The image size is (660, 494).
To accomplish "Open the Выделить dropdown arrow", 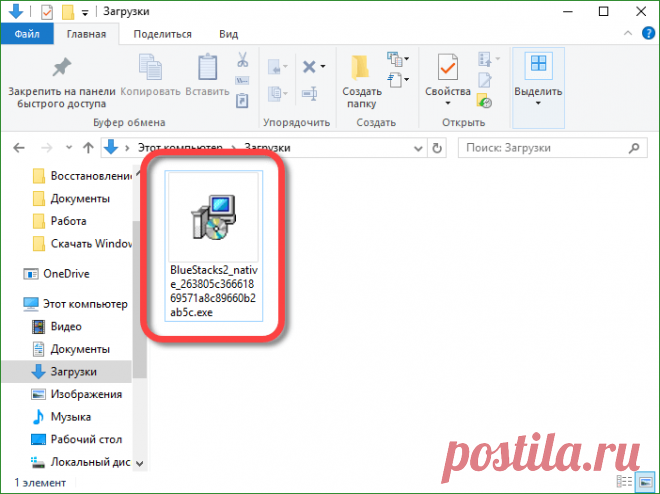I will [538, 104].
